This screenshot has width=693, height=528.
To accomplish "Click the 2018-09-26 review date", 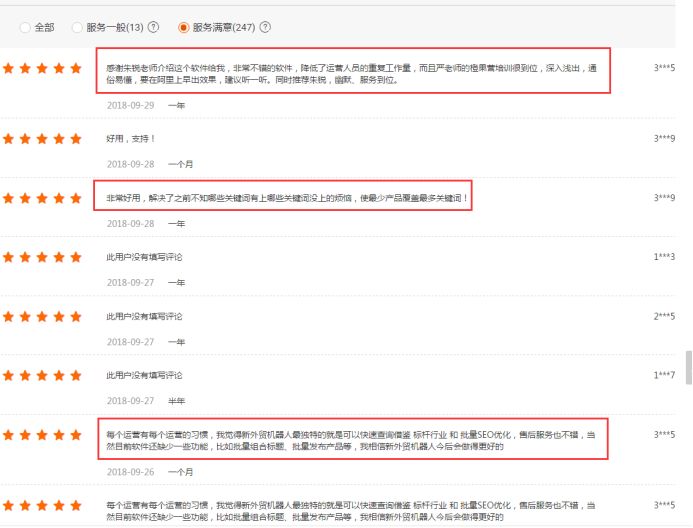I will click(130, 472).
